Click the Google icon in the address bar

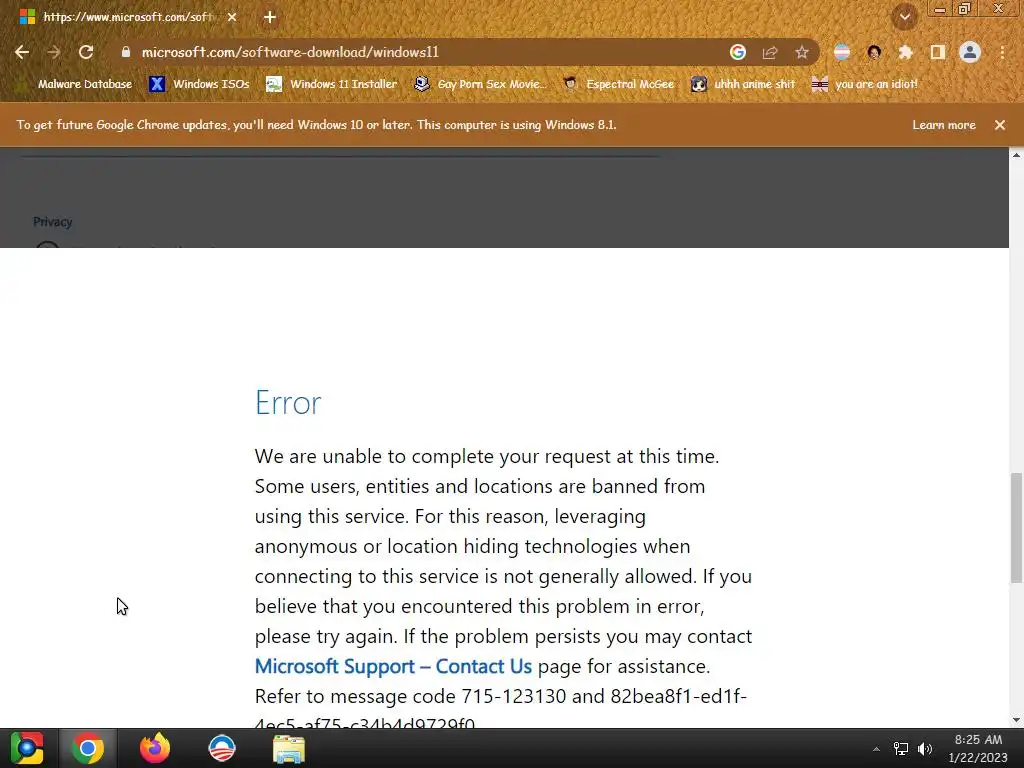(x=737, y=52)
